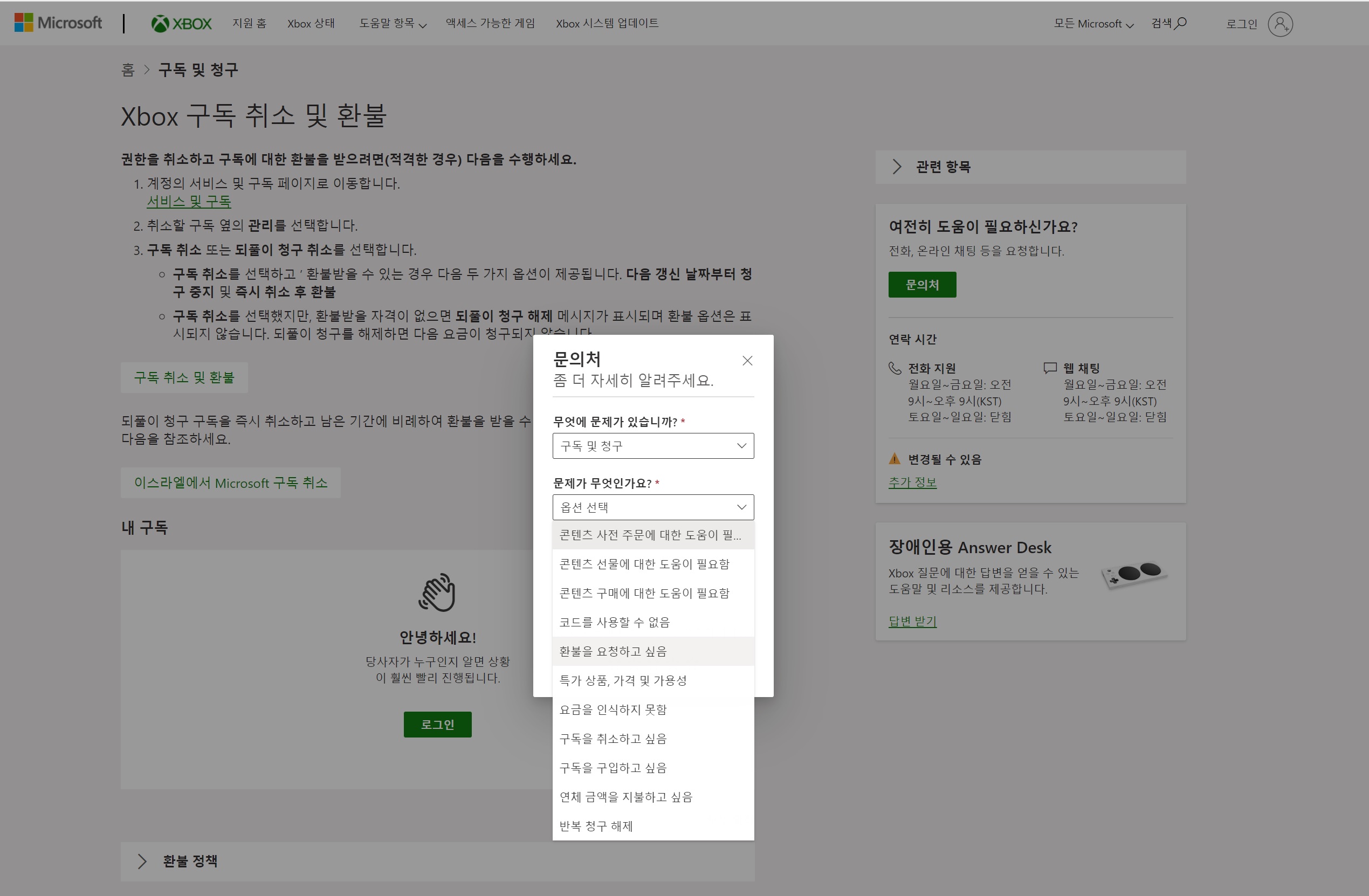The width and height of the screenshot is (1369, 896).
Task: Select 요금을 인식하지 못함 option
Action: (653, 709)
